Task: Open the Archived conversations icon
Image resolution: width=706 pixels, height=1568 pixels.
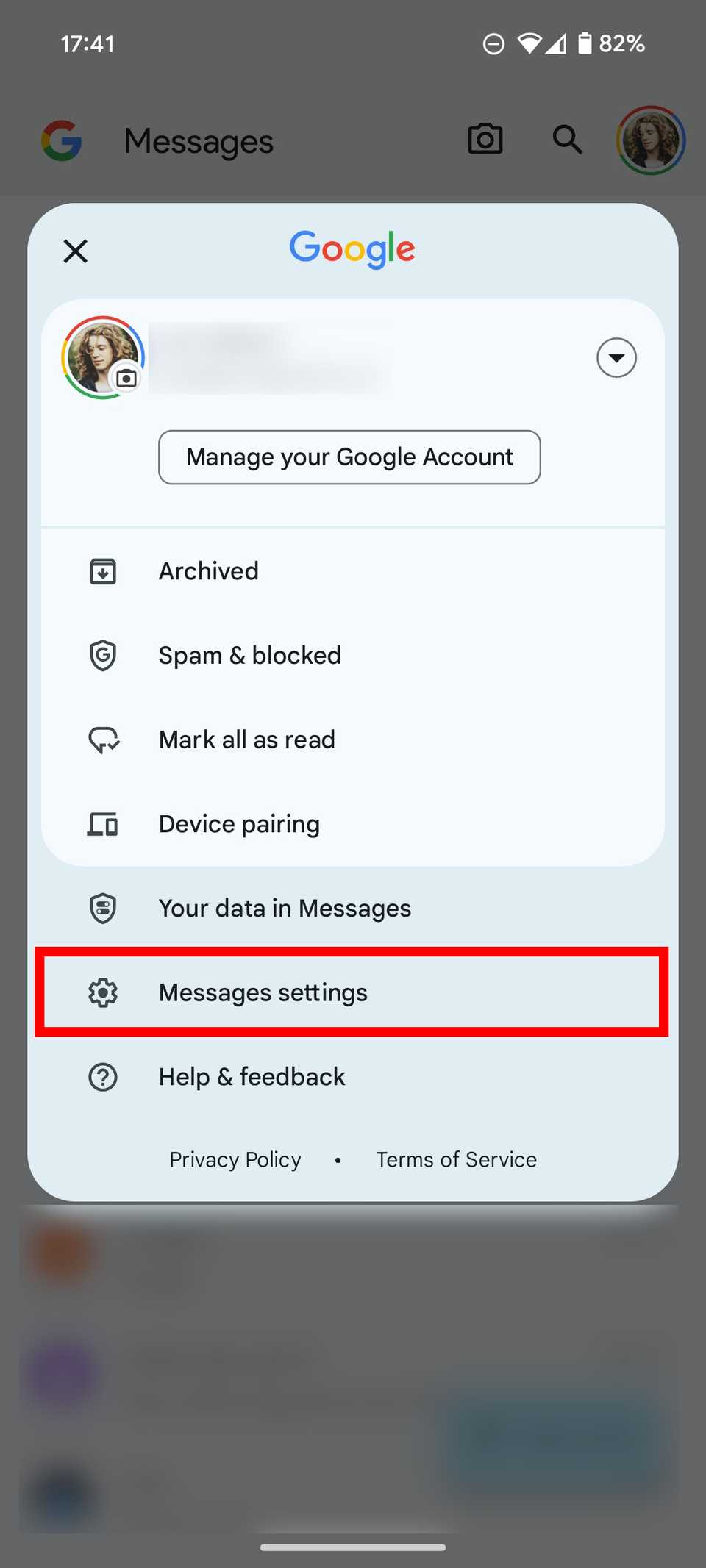Action: pyautogui.click(x=103, y=570)
